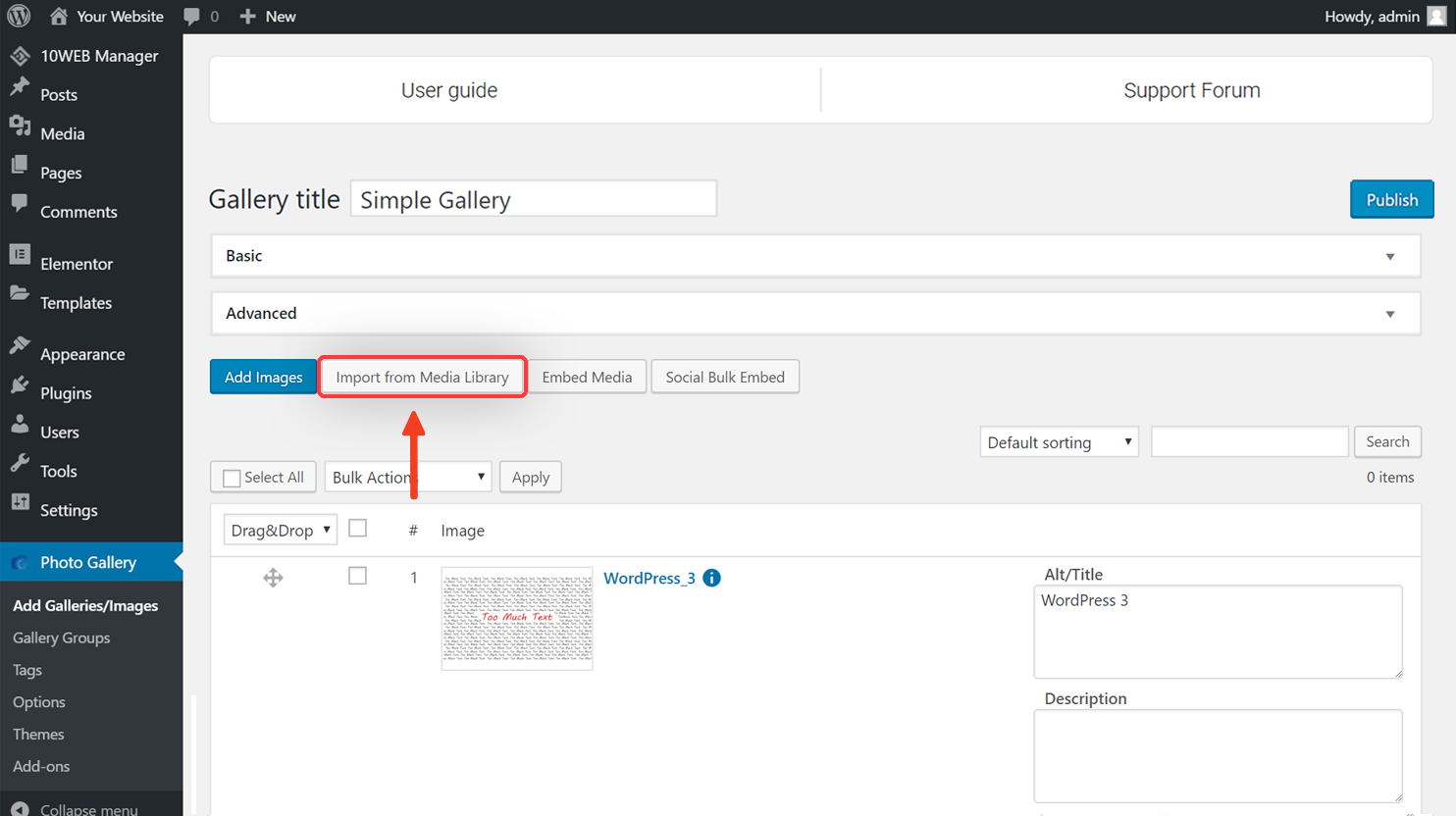Image resolution: width=1456 pixels, height=816 pixels.
Task: Click the Media sidebar icon
Action: (20, 127)
